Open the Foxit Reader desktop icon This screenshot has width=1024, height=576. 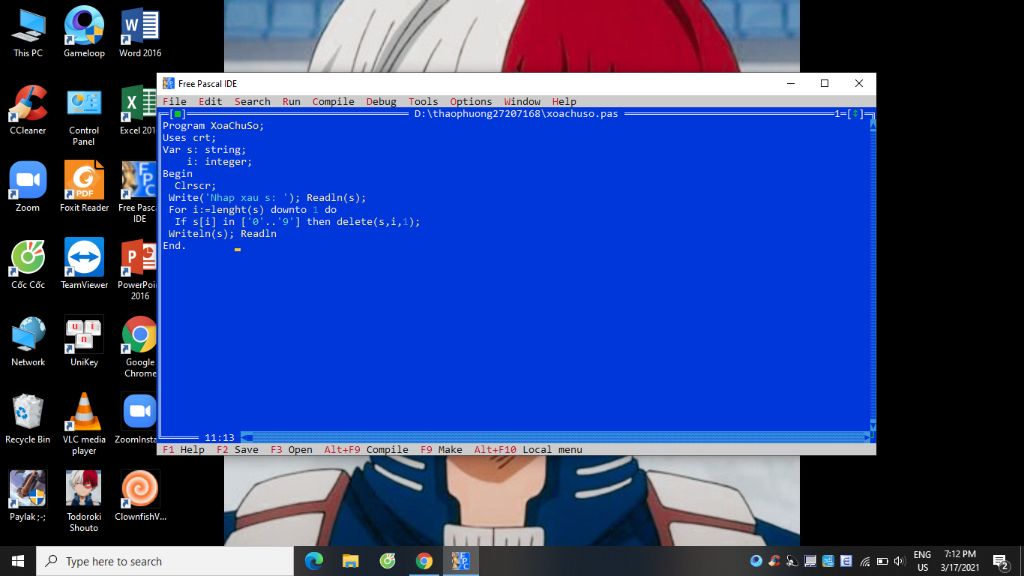[84, 187]
